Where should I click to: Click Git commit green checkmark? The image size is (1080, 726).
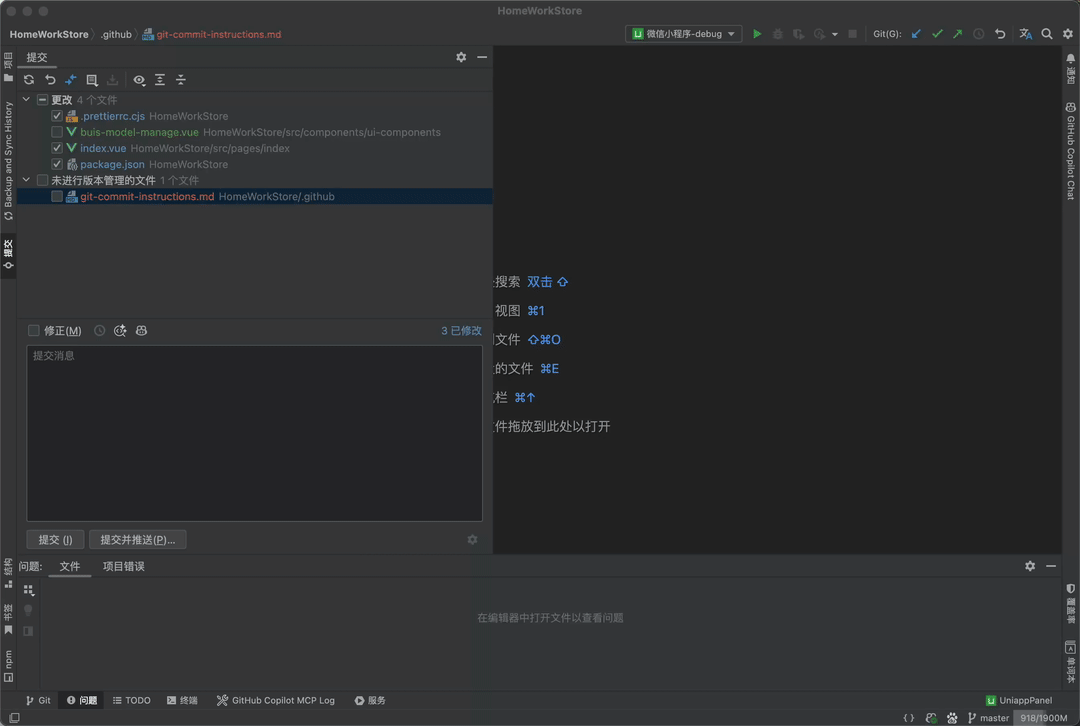[937, 34]
